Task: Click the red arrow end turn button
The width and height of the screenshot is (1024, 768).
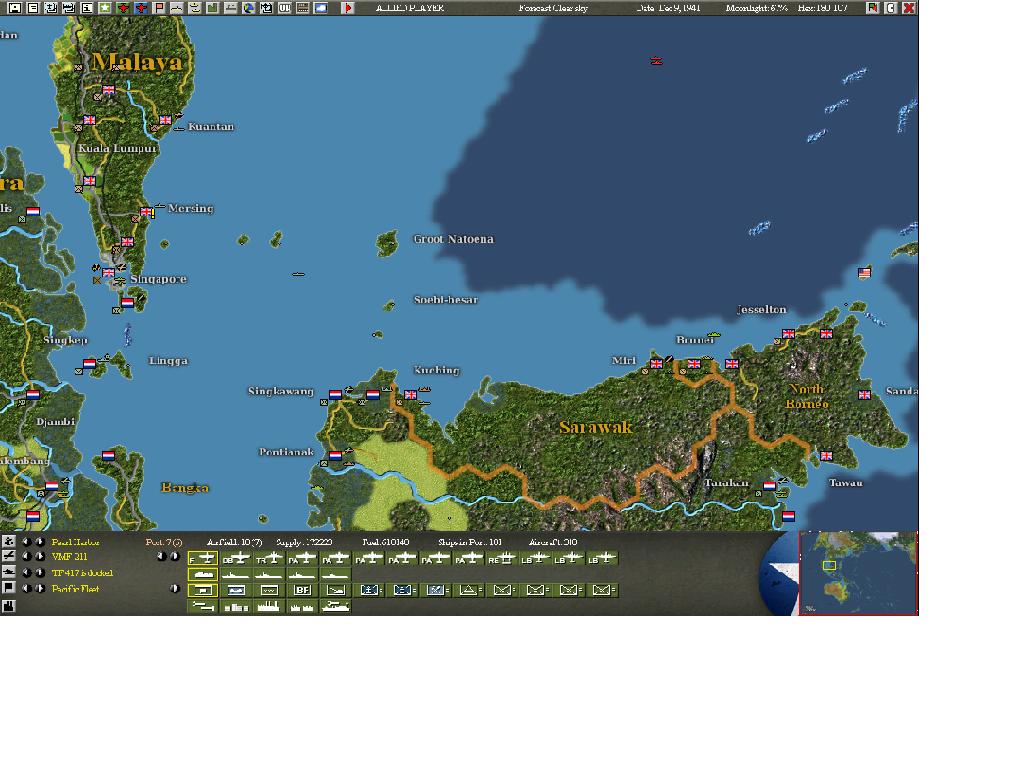Action: [x=347, y=8]
